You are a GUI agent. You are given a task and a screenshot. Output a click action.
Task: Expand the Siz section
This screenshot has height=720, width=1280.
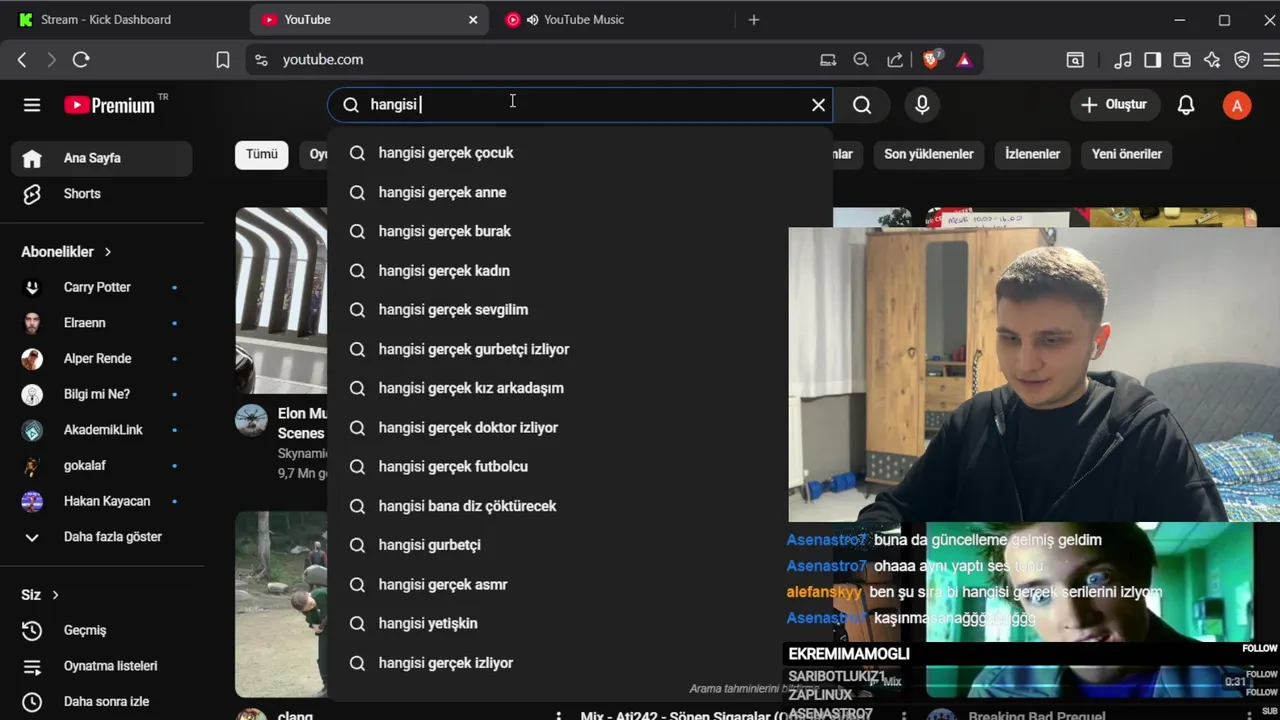[40, 595]
